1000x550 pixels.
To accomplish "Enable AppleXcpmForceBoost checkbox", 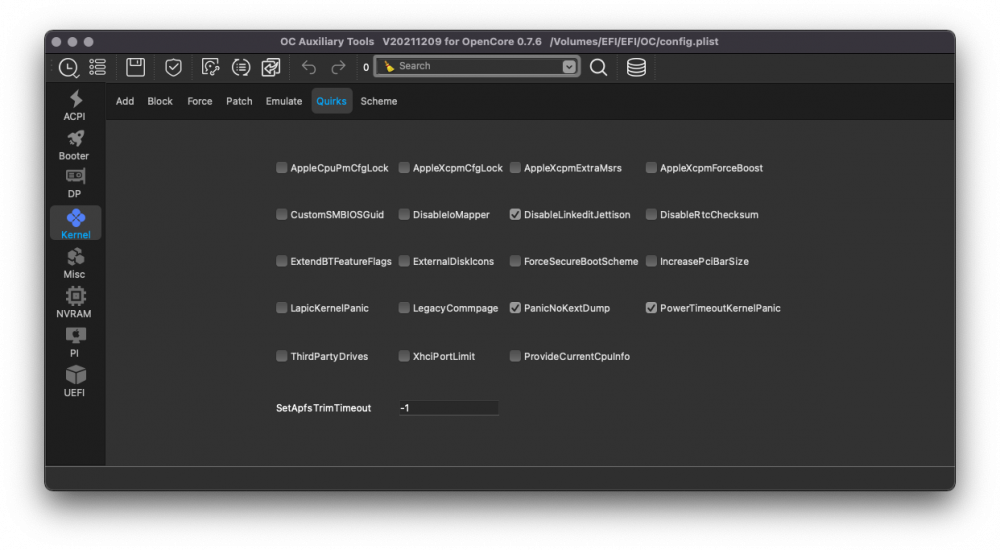I will click(x=651, y=168).
